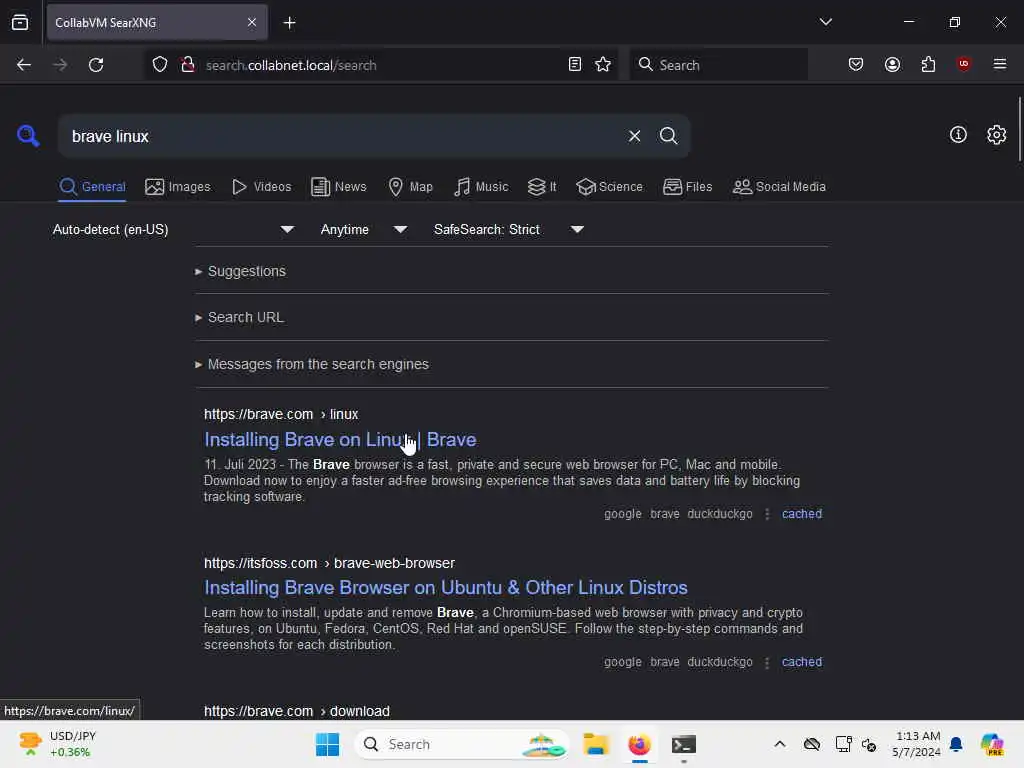
Task: Open the SafeSearch: Strict dropdown
Action: point(509,229)
